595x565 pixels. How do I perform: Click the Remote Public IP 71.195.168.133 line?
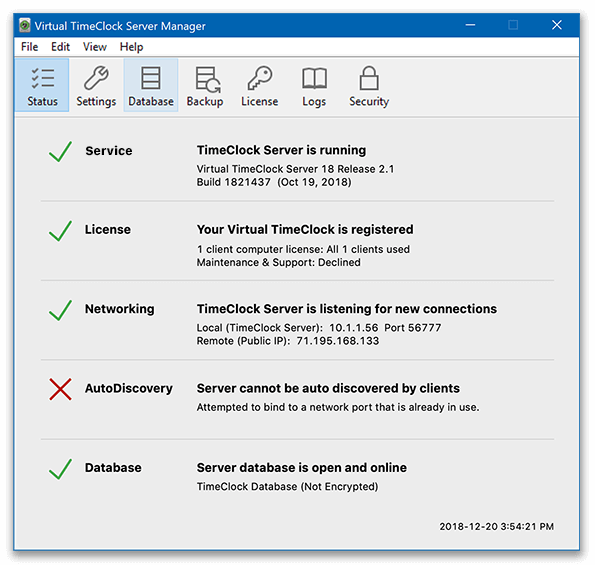click(x=288, y=341)
